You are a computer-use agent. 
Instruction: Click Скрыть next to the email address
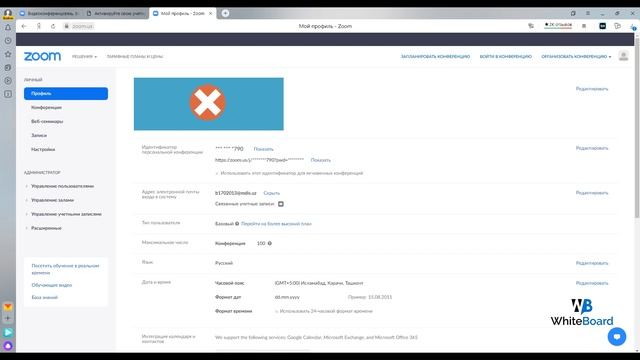[271, 193]
